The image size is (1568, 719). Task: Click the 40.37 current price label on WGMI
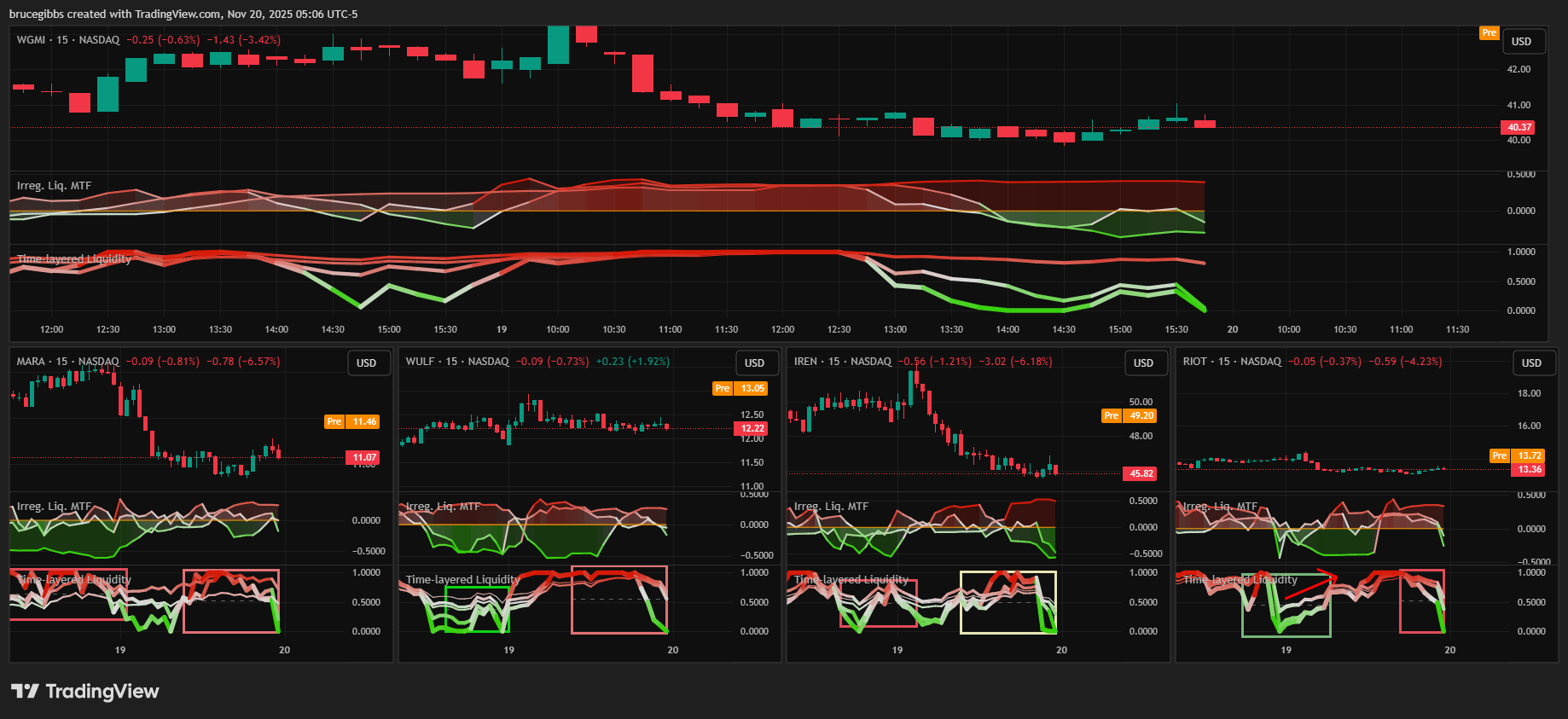click(x=1519, y=127)
